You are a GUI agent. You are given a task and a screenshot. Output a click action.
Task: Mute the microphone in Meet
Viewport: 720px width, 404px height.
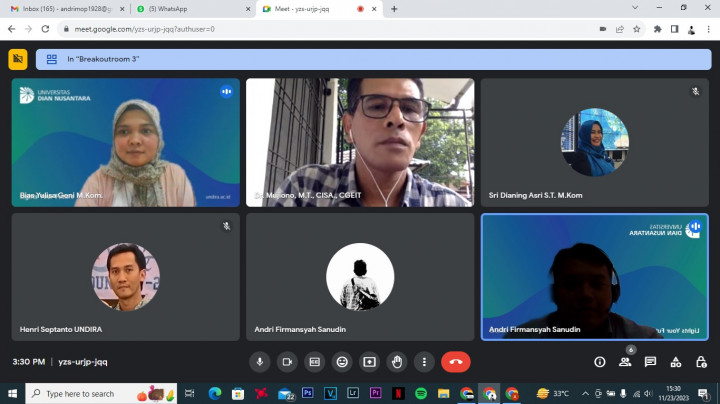[x=260, y=361]
